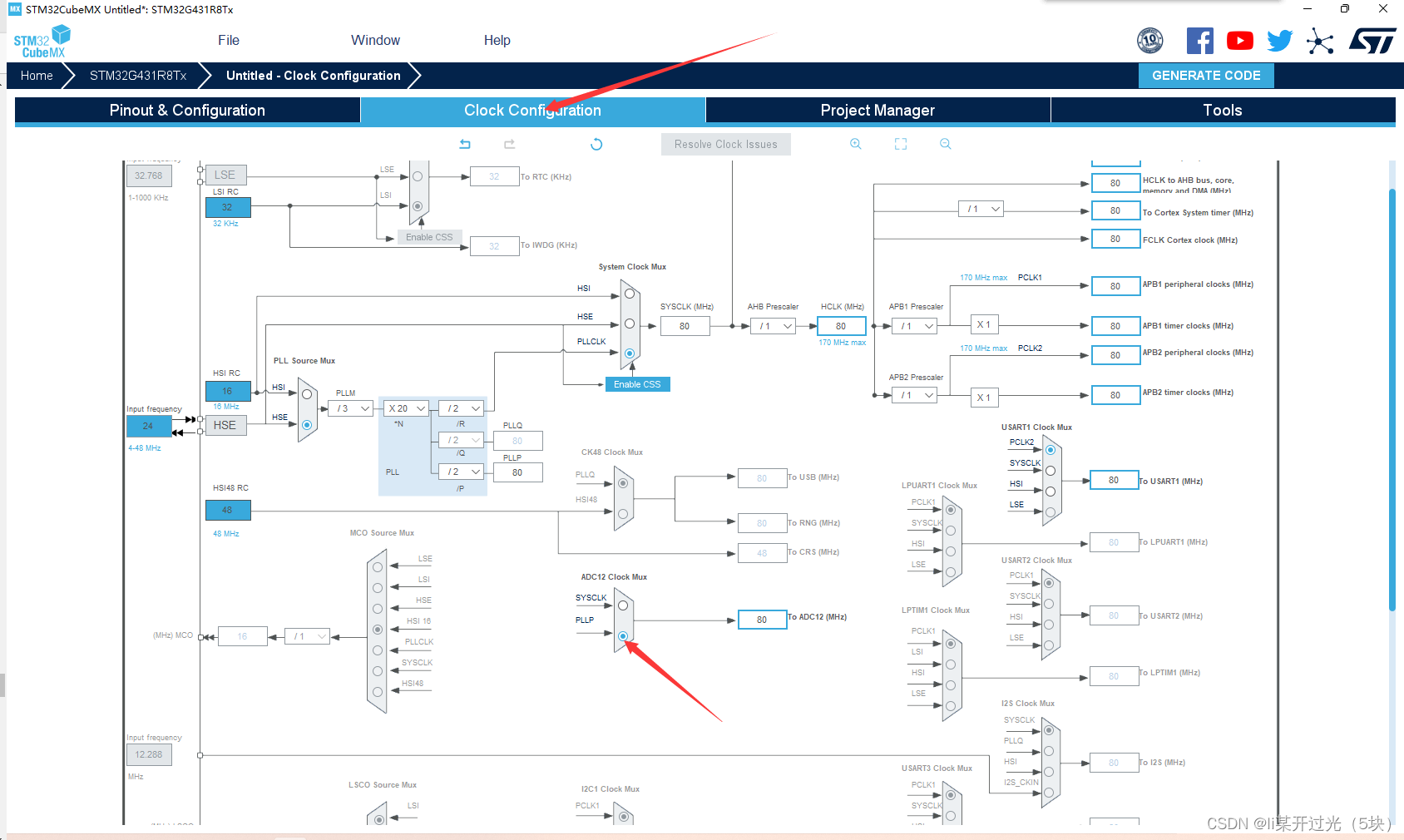Open the APB1 Prescaler dropdown
Screen dimensions: 1404x840
pyautogui.click(x=915, y=326)
